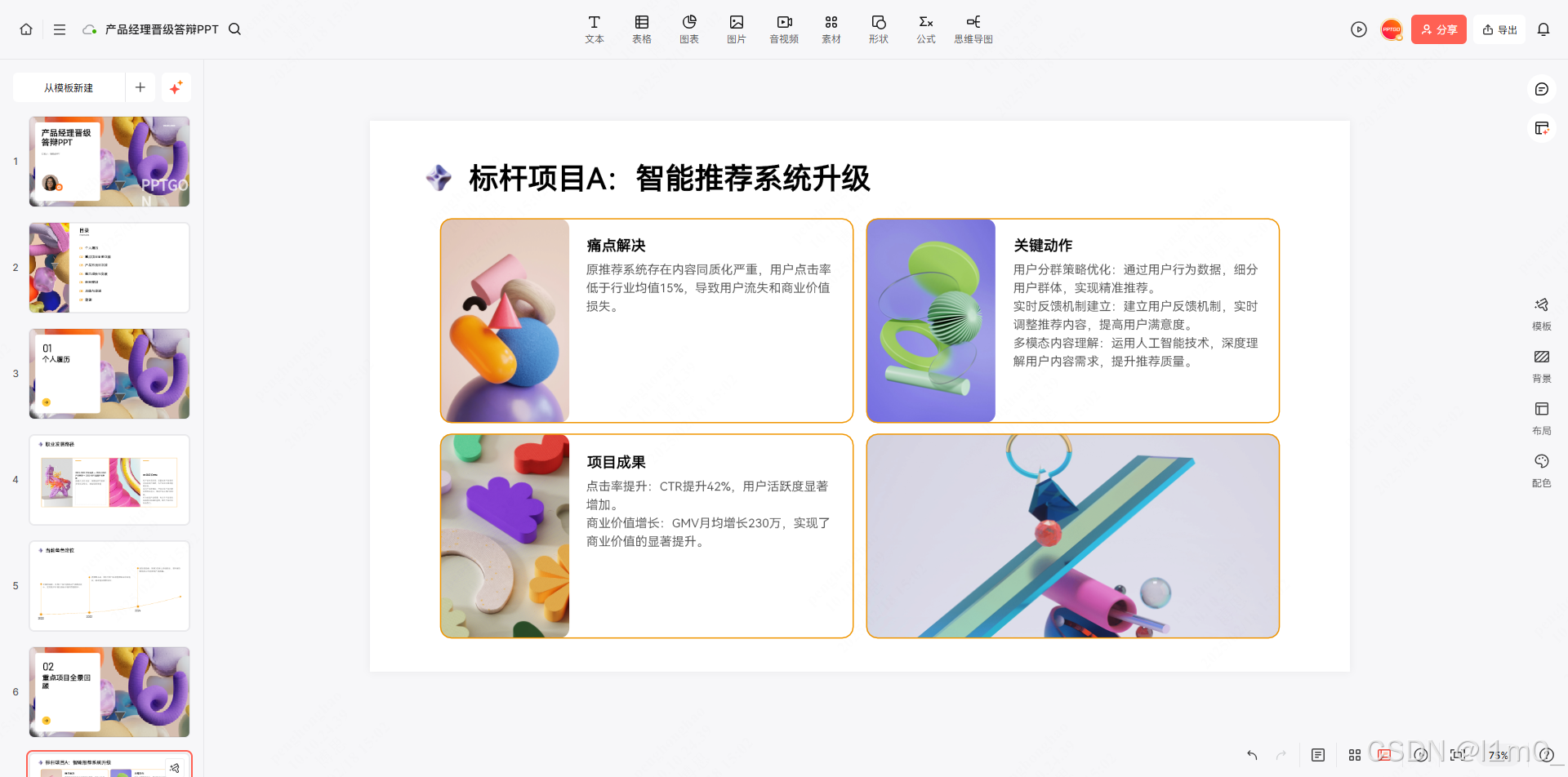Screen dimensions: 1568x777
Task: Open the materials library (素材)
Action: point(831,29)
